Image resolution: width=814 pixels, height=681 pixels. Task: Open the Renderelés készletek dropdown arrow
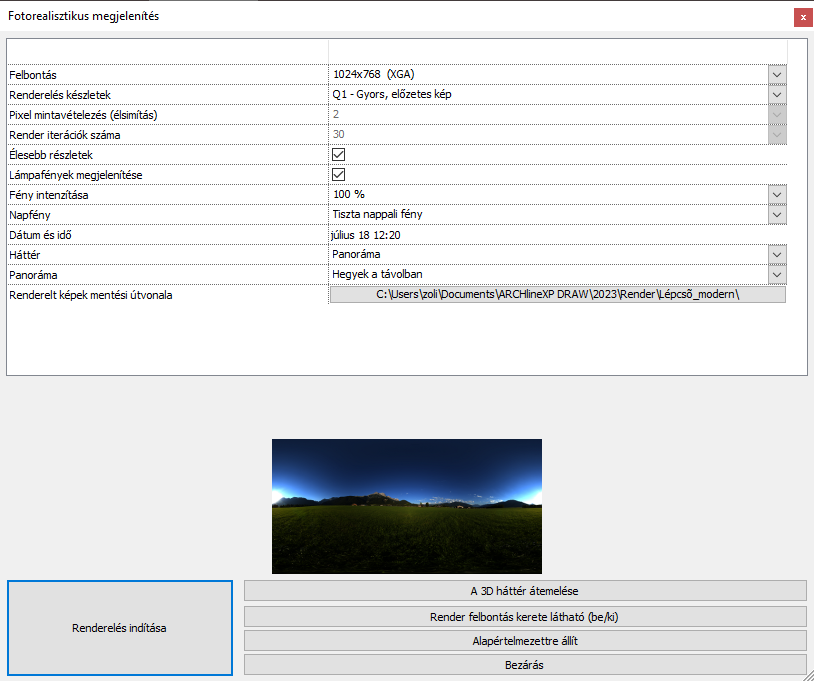tap(777, 95)
